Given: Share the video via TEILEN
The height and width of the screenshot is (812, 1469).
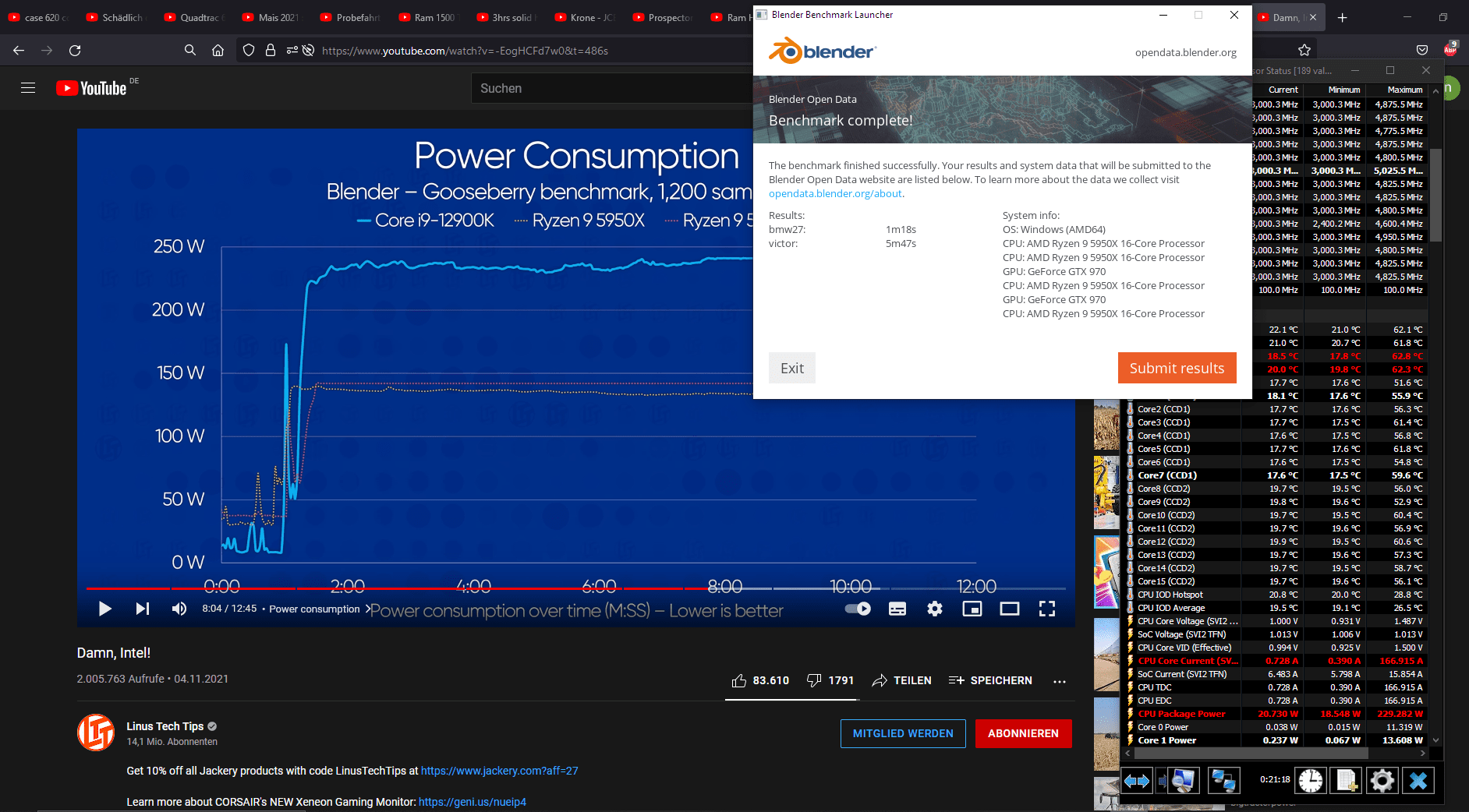Looking at the screenshot, I should (901, 680).
